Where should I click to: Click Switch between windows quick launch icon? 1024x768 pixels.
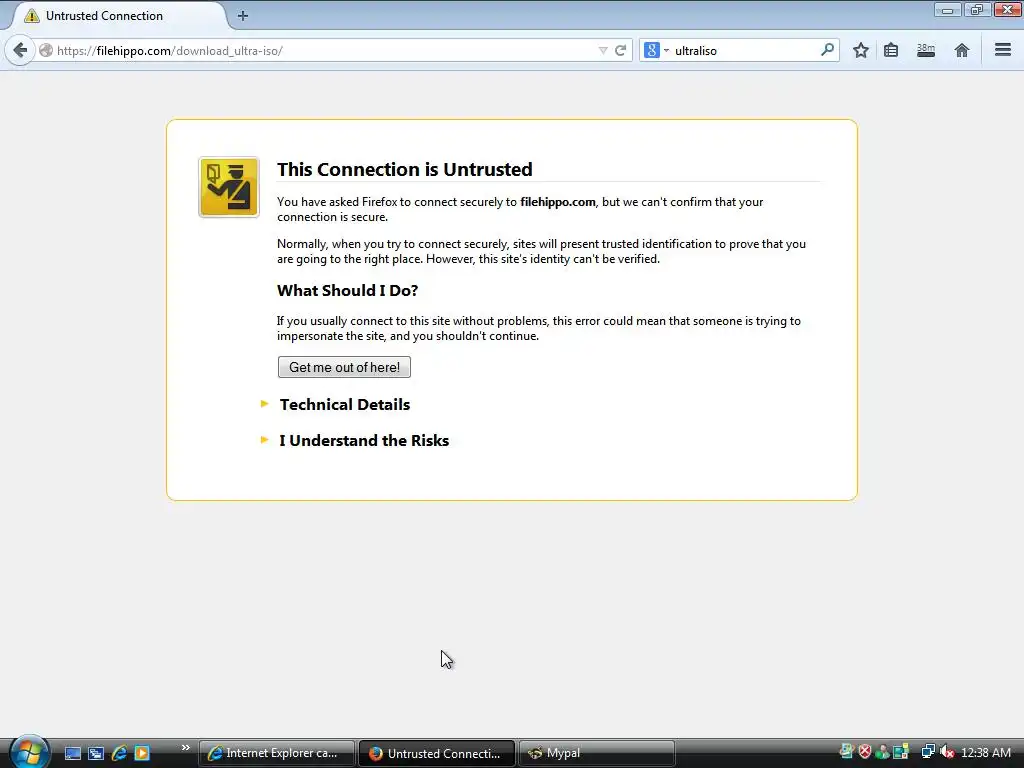click(96, 753)
